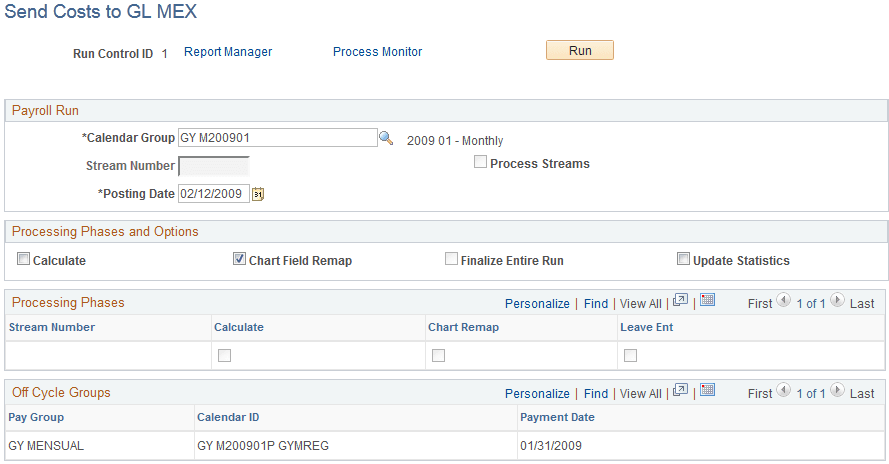The width and height of the screenshot is (889, 464).
Task: Toggle Update Statistics checkbox
Action: pos(683,259)
